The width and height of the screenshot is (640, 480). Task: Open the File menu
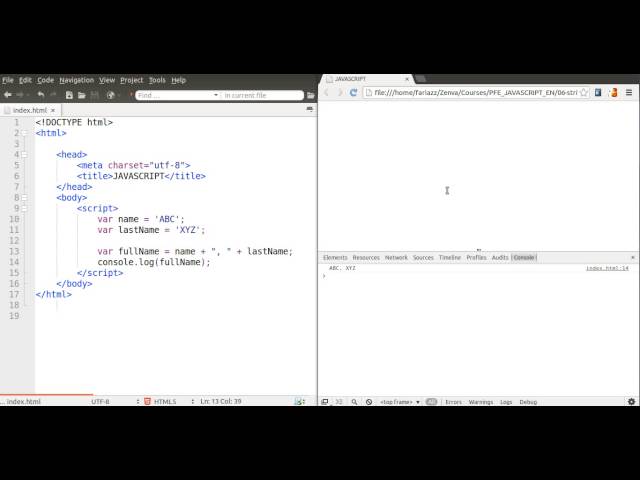pos(8,80)
